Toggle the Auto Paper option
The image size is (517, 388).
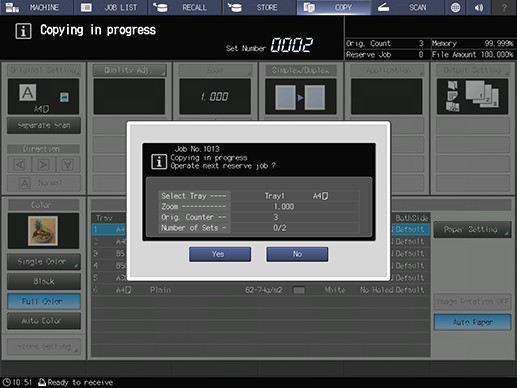pyautogui.click(x=472, y=322)
